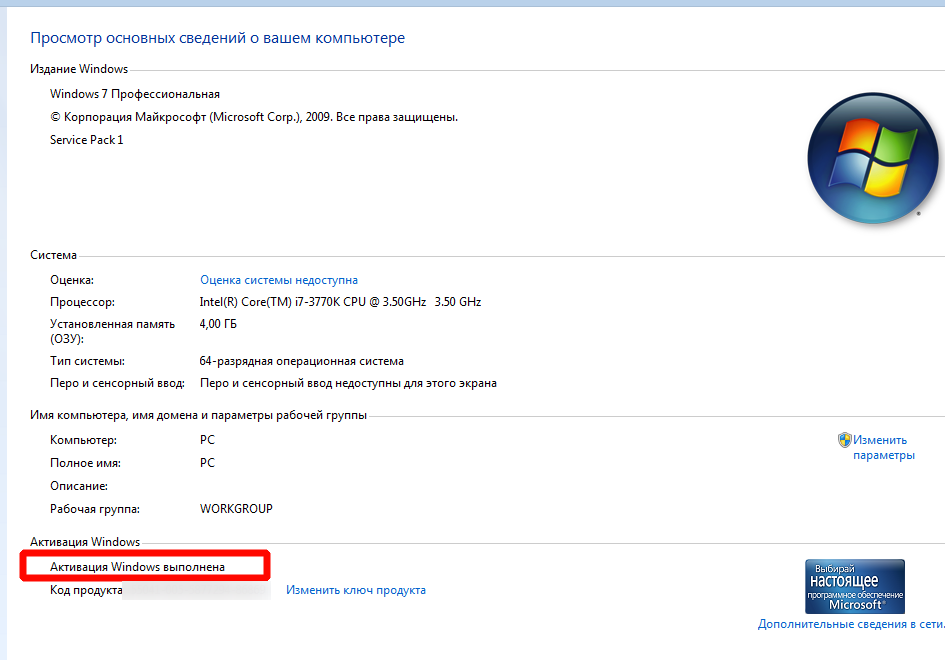
Task: Open 'Изменить ключ продукта' link
Action: 356,590
